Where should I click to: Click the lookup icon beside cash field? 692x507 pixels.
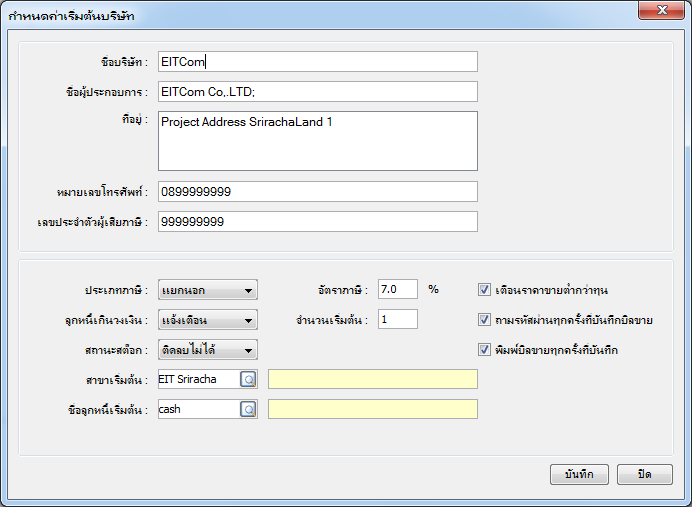pos(248,409)
